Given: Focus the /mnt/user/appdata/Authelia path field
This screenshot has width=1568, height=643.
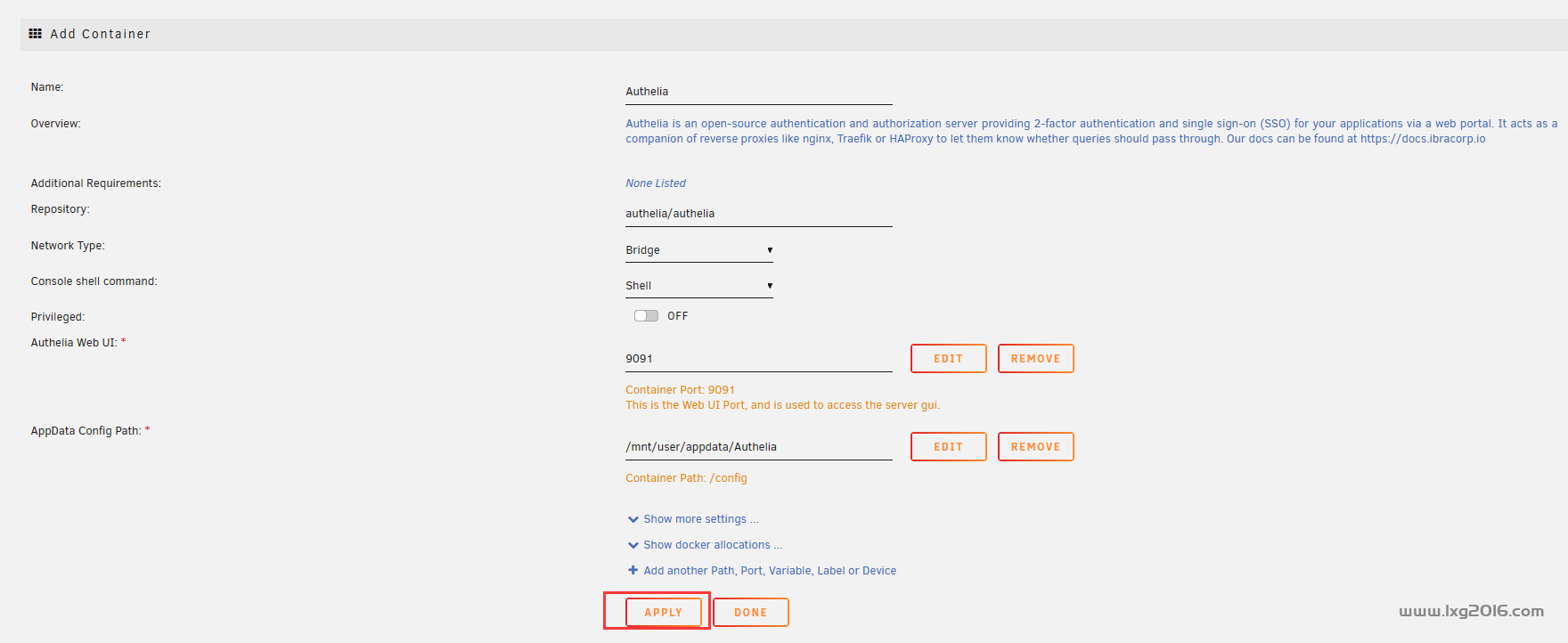Looking at the screenshot, I should [x=759, y=447].
